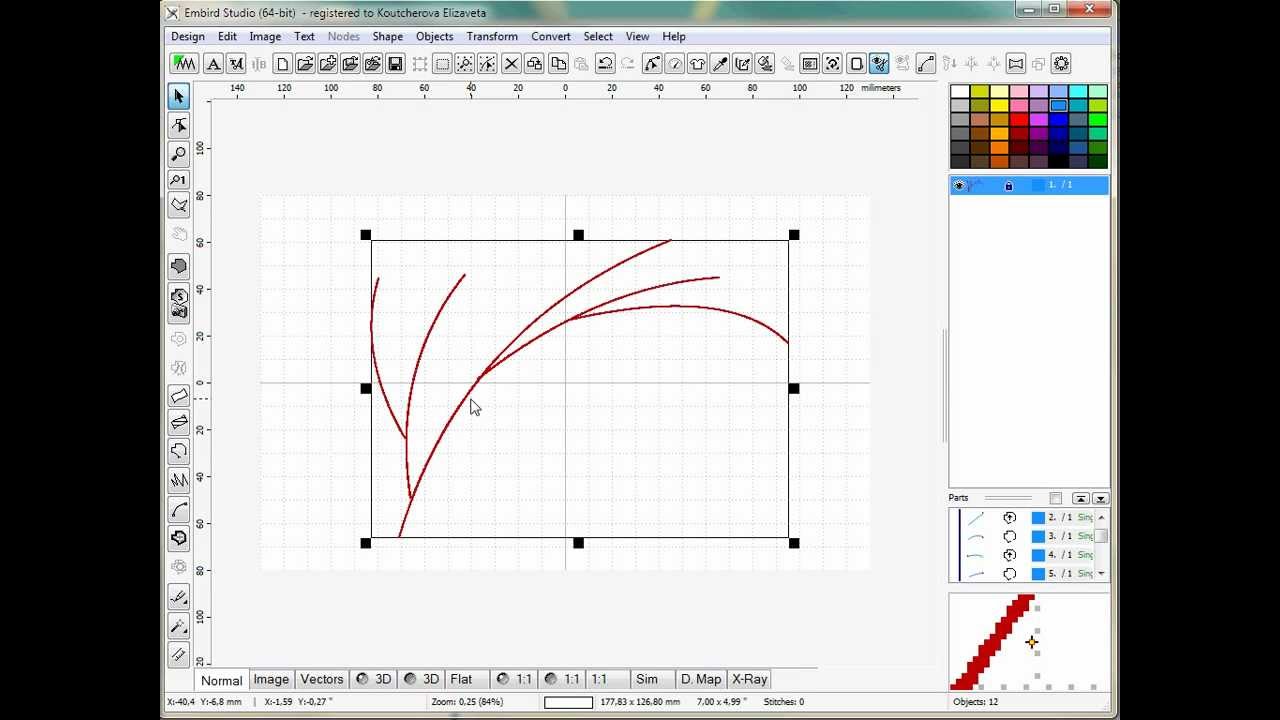Pick the selected light blue swatch in palette
The height and width of the screenshot is (720, 1280).
point(1059,106)
